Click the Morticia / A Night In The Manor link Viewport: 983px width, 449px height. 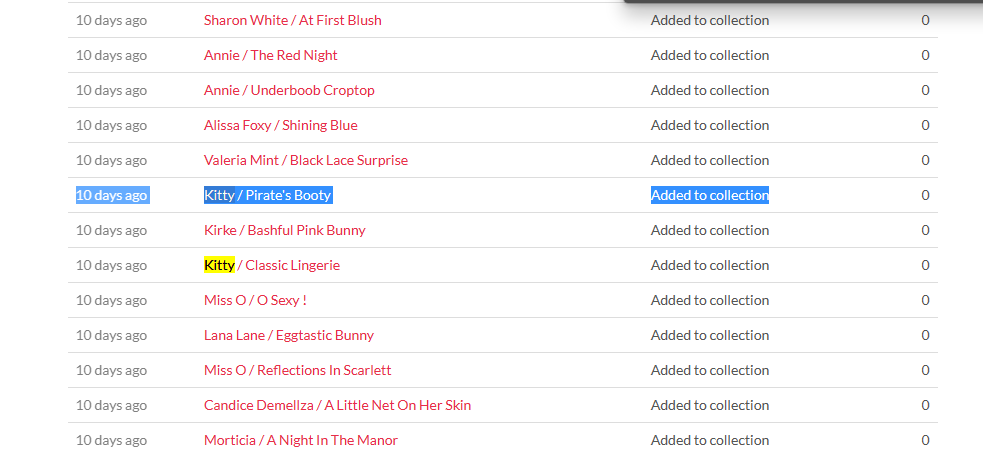[x=300, y=440]
